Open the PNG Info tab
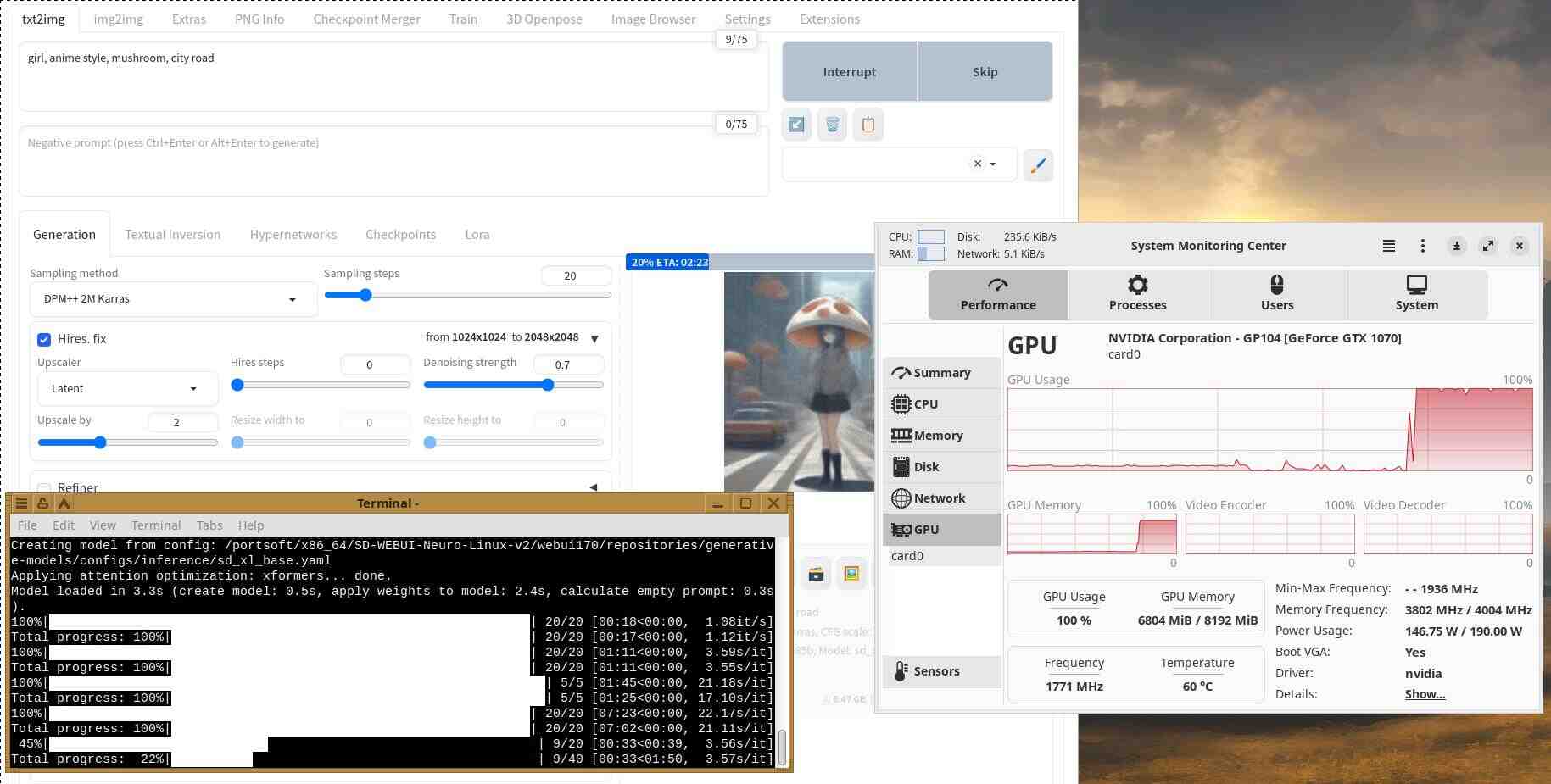 [x=259, y=19]
